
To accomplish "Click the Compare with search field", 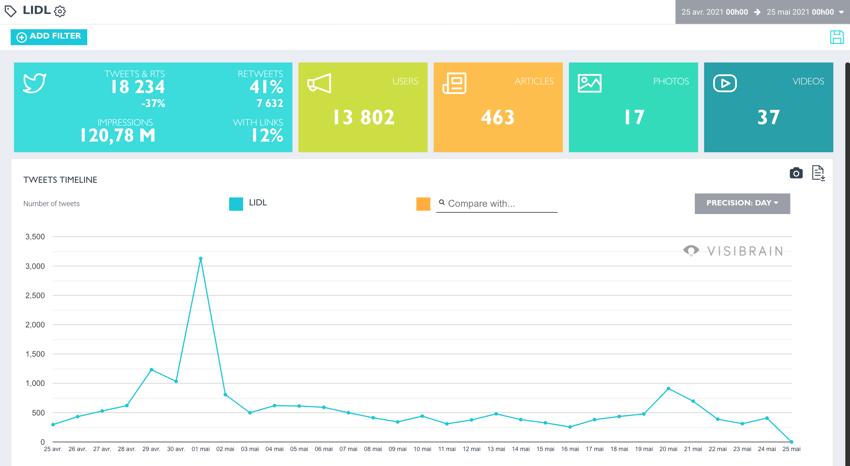I will (x=497, y=204).
